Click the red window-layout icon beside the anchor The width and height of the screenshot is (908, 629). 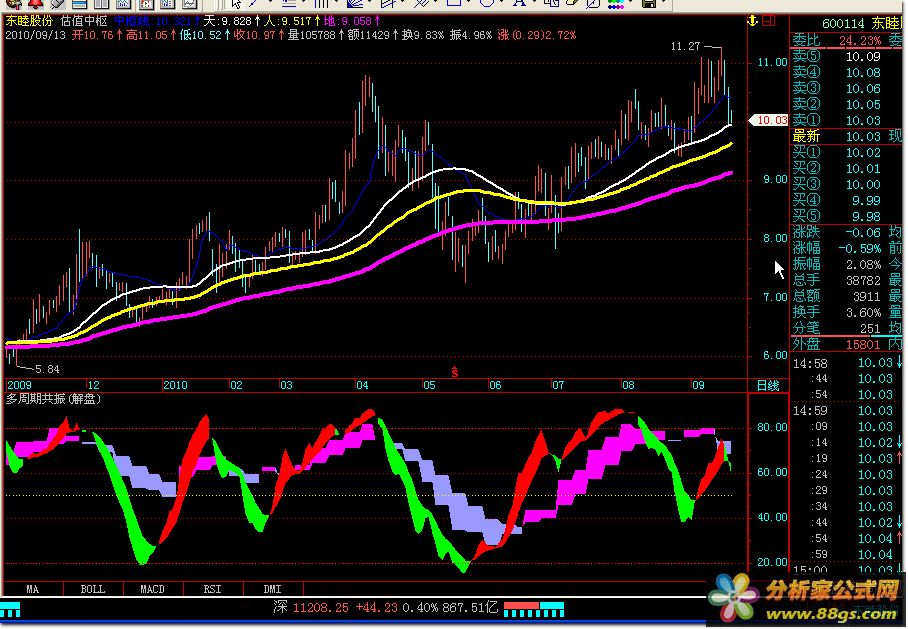point(768,21)
